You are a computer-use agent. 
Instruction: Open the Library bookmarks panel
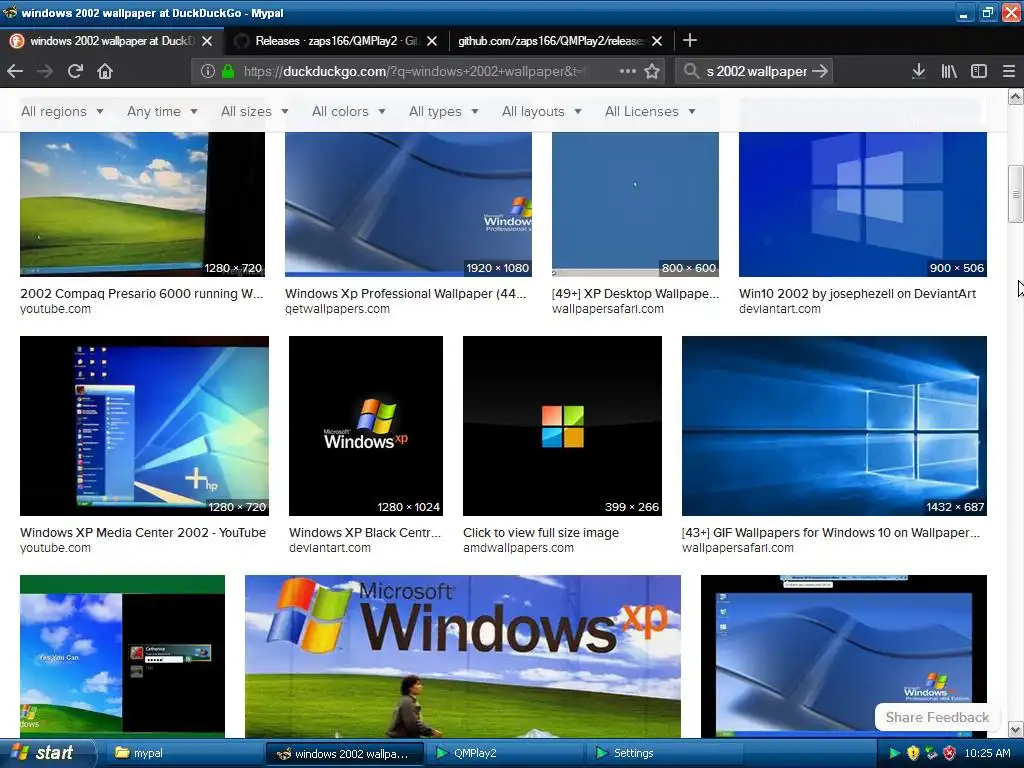point(949,71)
